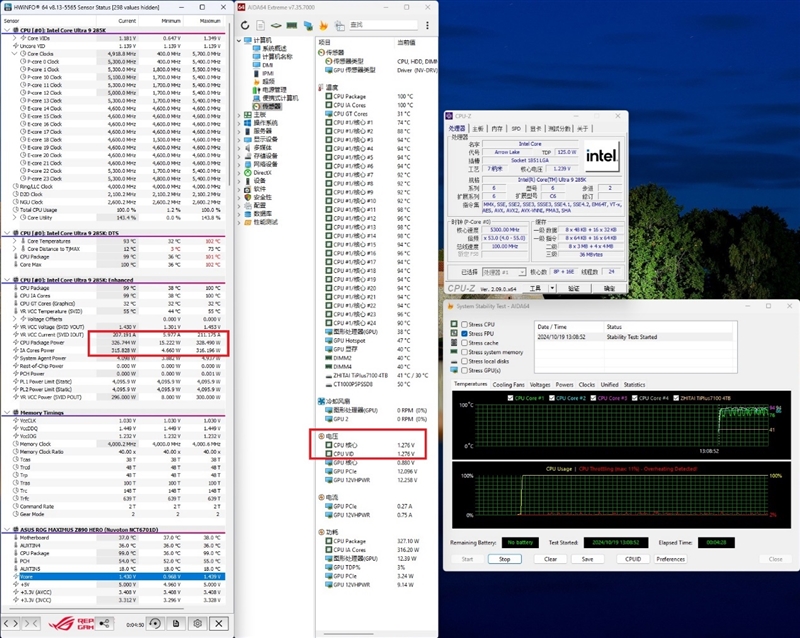
Task: Reset HWiNFO min/max with the clock icon
Action: coord(155,623)
